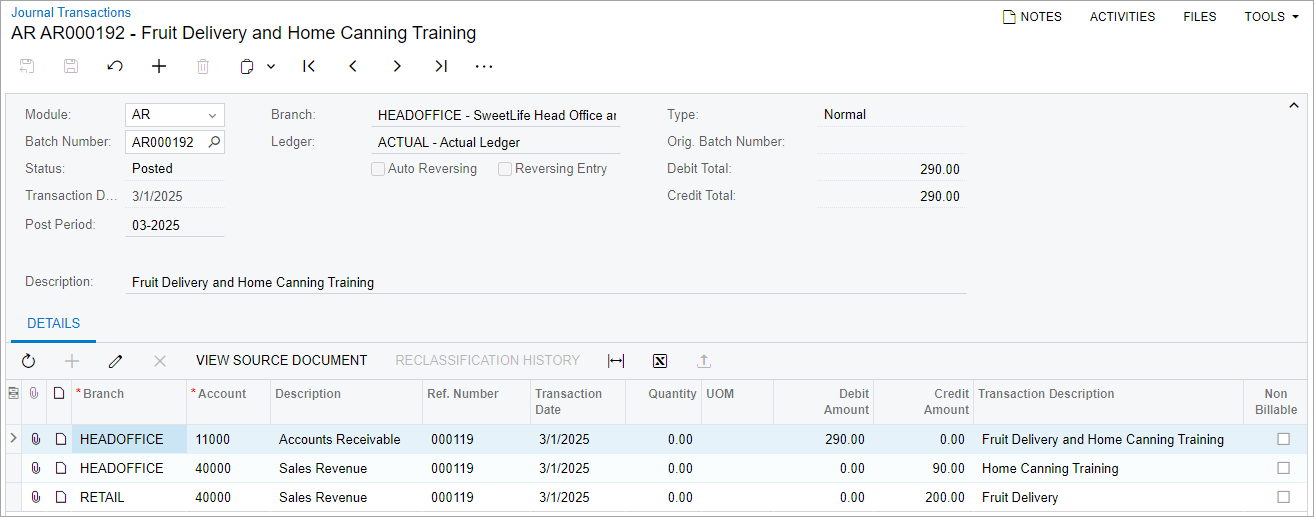The width and height of the screenshot is (1314, 517).
Task: Check Non Billable on Home Canning Training row
Action: tap(1283, 468)
